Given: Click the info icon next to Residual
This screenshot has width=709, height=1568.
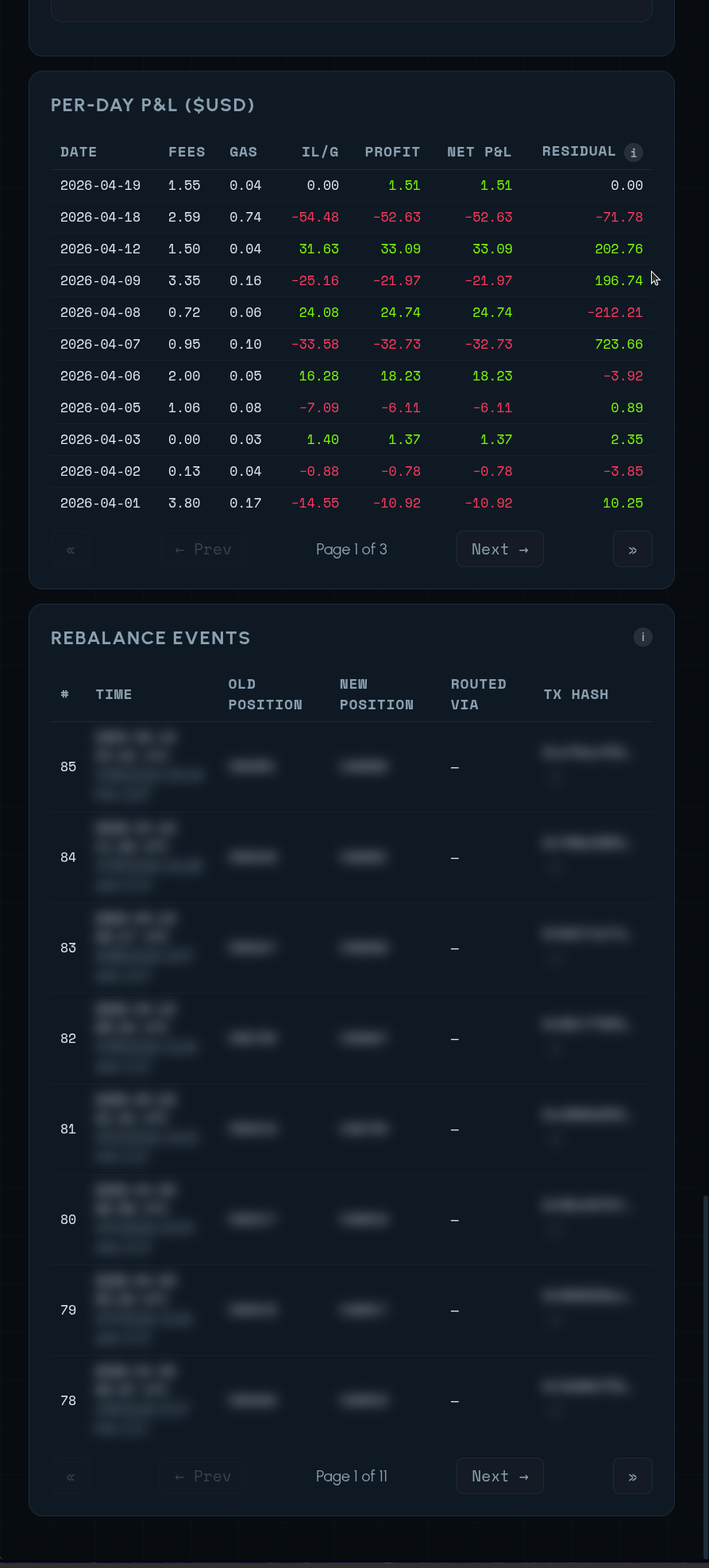Looking at the screenshot, I should coord(633,153).
